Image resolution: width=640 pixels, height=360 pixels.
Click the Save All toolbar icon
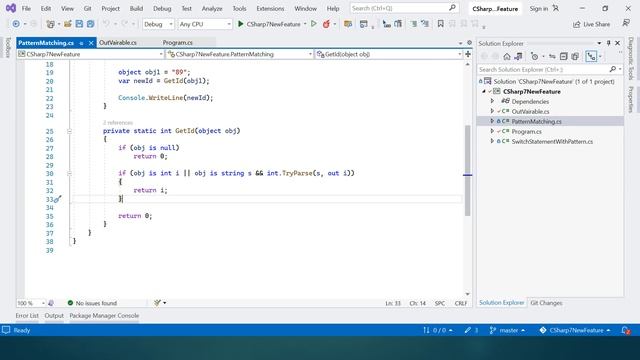click(x=91, y=24)
